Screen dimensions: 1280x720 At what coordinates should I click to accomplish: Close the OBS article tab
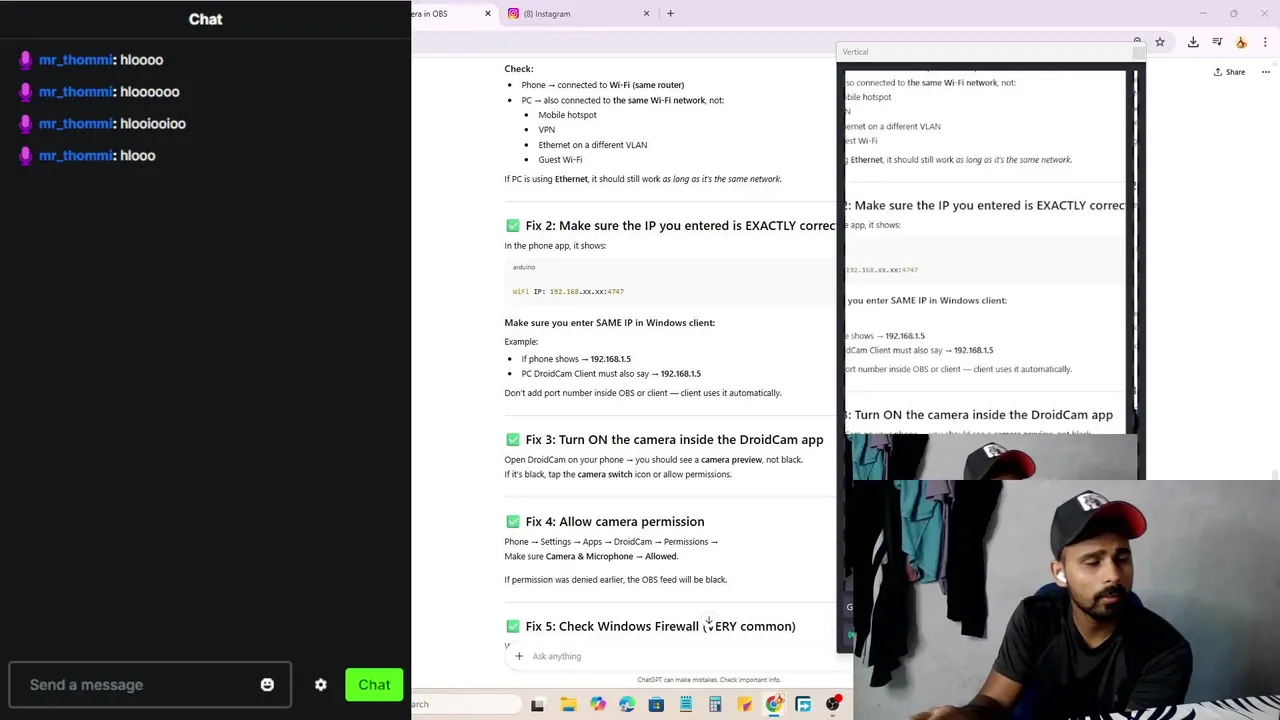pyautogui.click(x=488, y=14)
